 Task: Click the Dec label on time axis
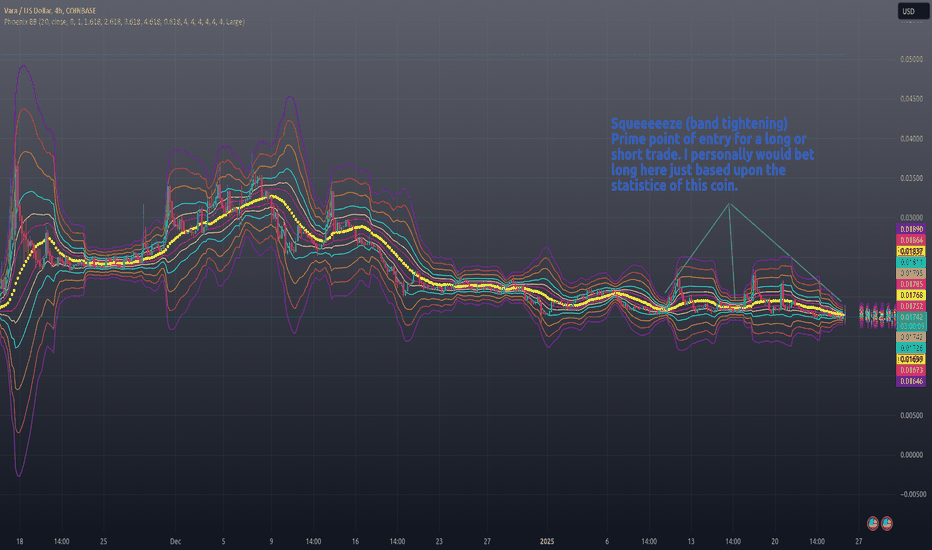tap(175, 541)
